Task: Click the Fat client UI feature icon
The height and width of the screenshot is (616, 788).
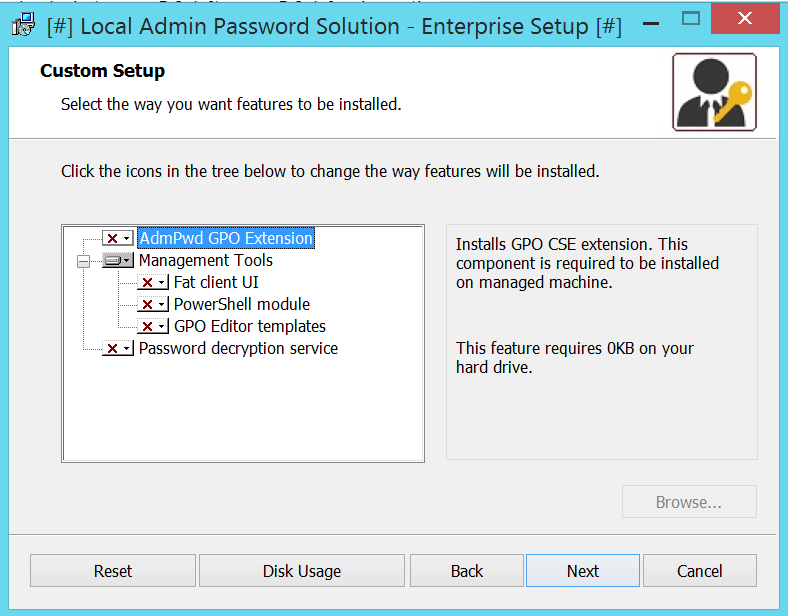Action: pyautogui.click(x=152, y=282)
